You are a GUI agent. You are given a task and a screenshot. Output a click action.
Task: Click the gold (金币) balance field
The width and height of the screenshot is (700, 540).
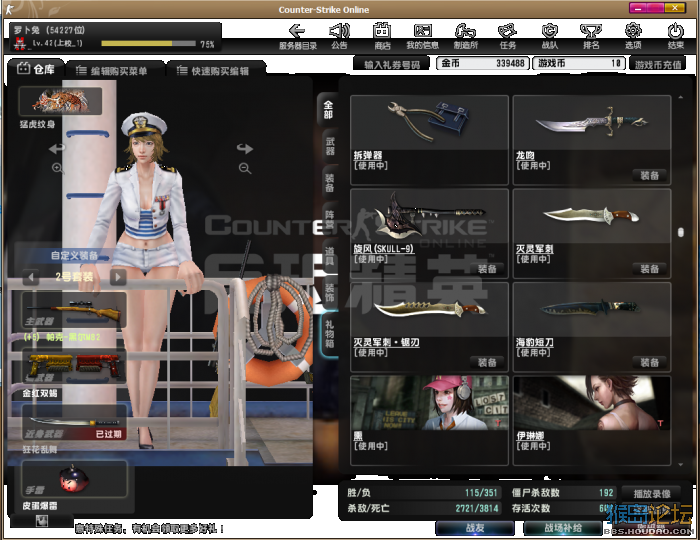click(482, 63)
